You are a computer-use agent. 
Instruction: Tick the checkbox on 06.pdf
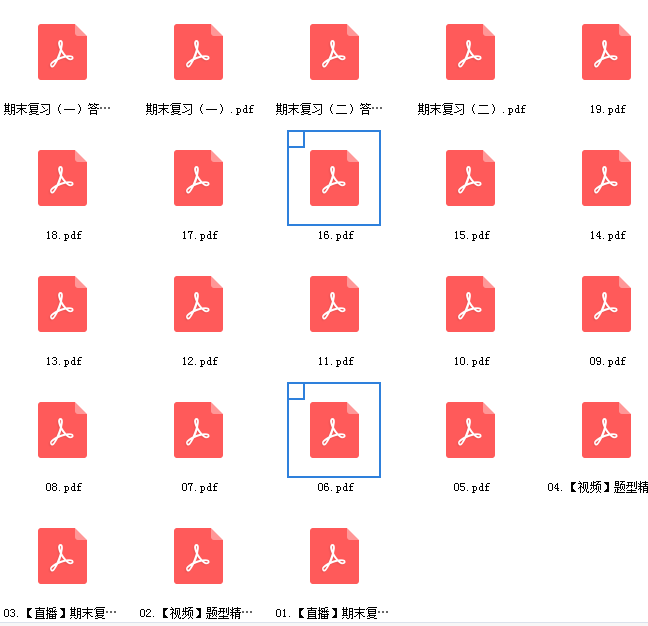coord(296,391)
